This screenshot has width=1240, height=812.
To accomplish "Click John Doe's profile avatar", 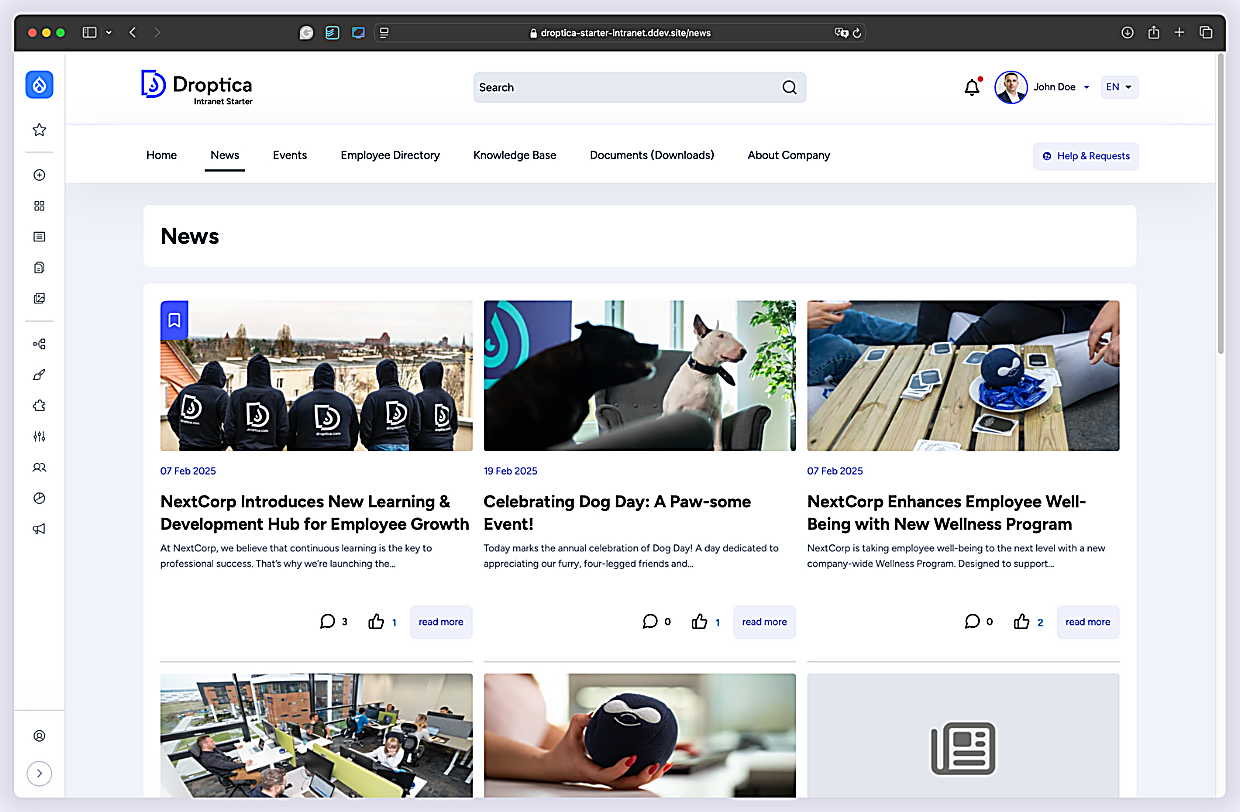I will pyautogui.click(x=1011, y=87).
